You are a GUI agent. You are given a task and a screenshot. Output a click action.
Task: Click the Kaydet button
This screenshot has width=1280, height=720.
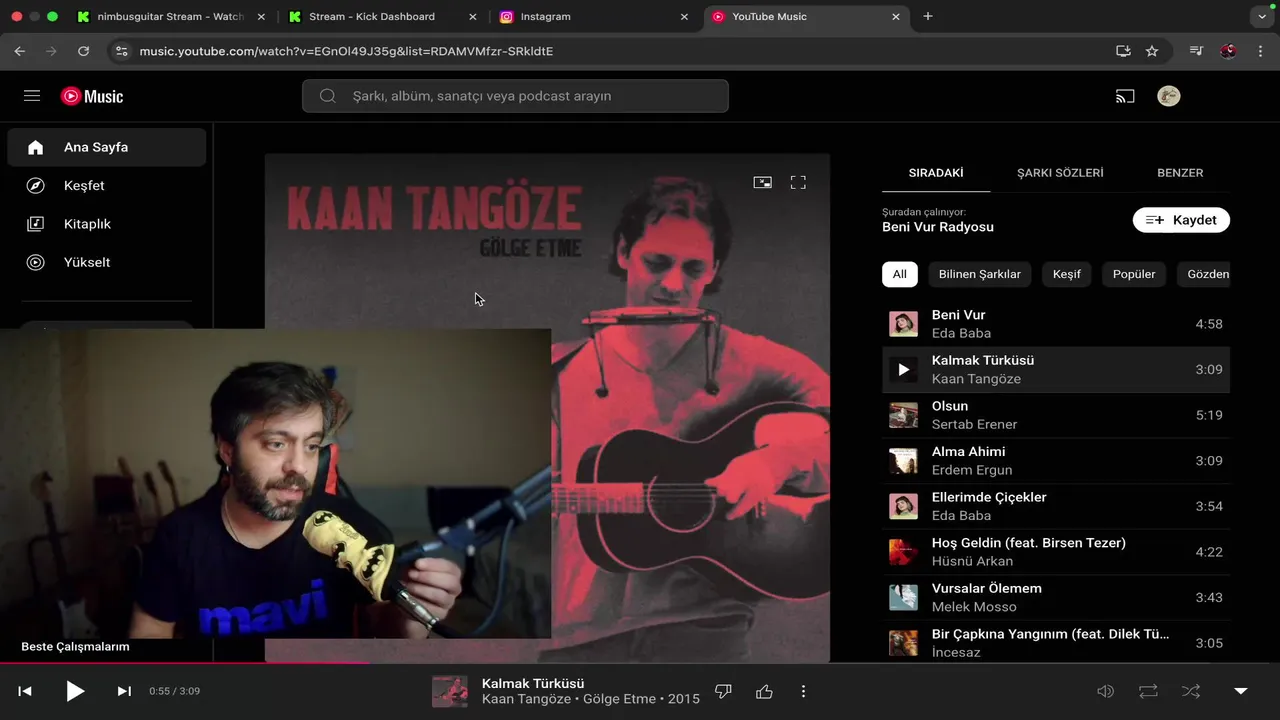point(1181,220)
